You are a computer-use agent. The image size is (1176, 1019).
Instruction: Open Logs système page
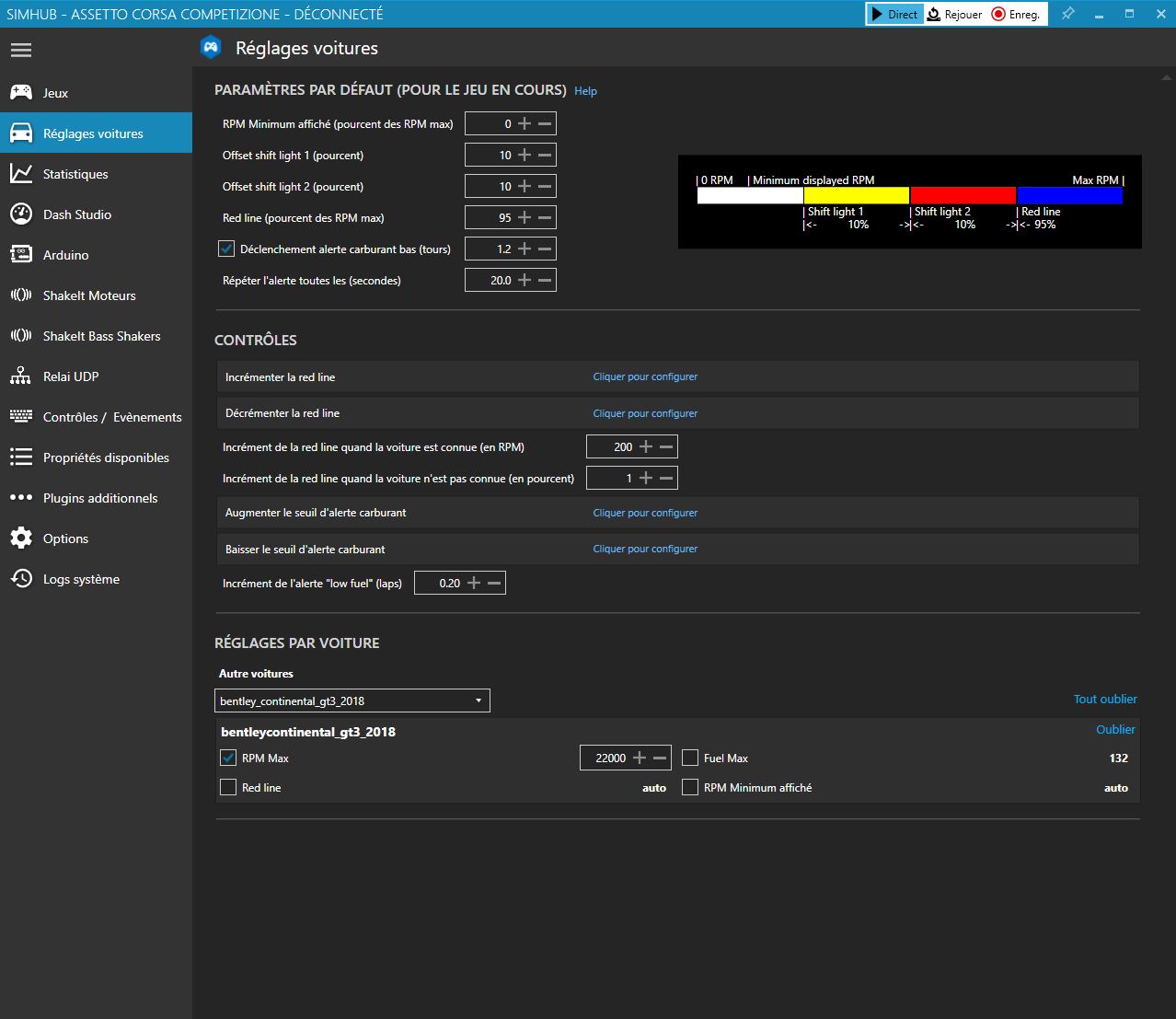click(96, 579)
